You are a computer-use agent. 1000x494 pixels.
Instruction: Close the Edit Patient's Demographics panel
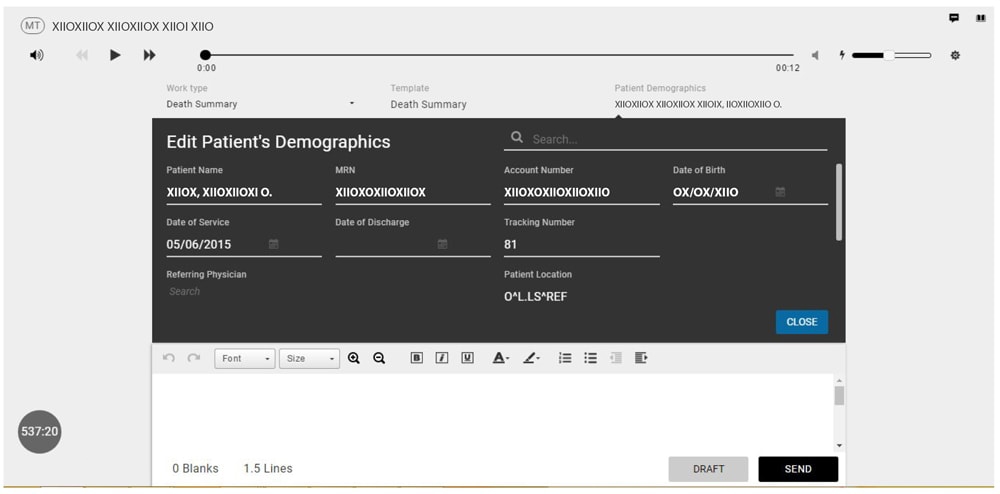[x=802, y=322]
